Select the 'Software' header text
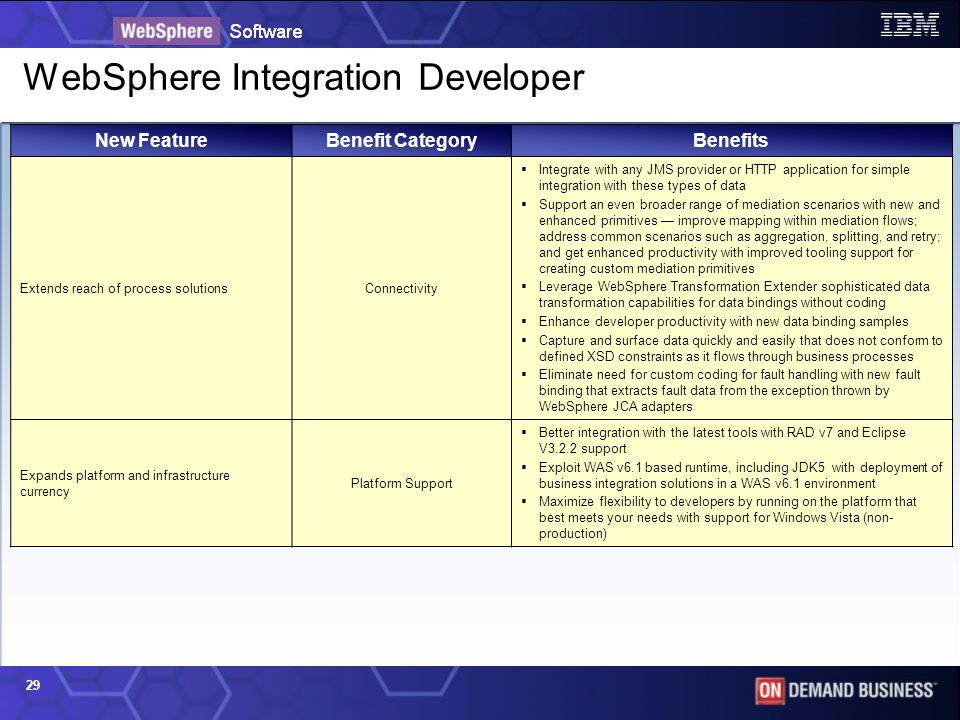Screen dimensions: 960x720 [266, 31]
